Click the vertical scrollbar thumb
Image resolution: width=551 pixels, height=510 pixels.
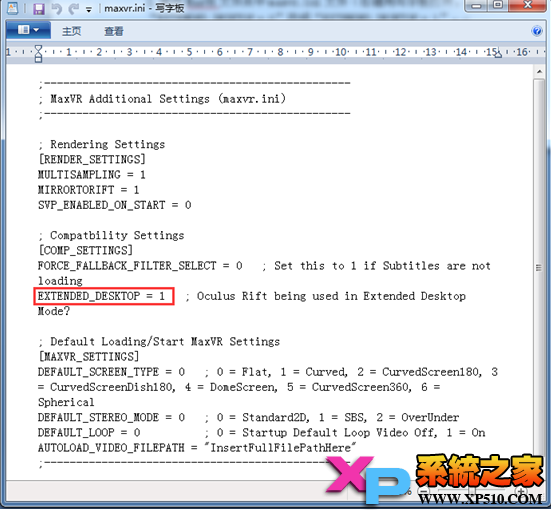[x=539, y=268]
